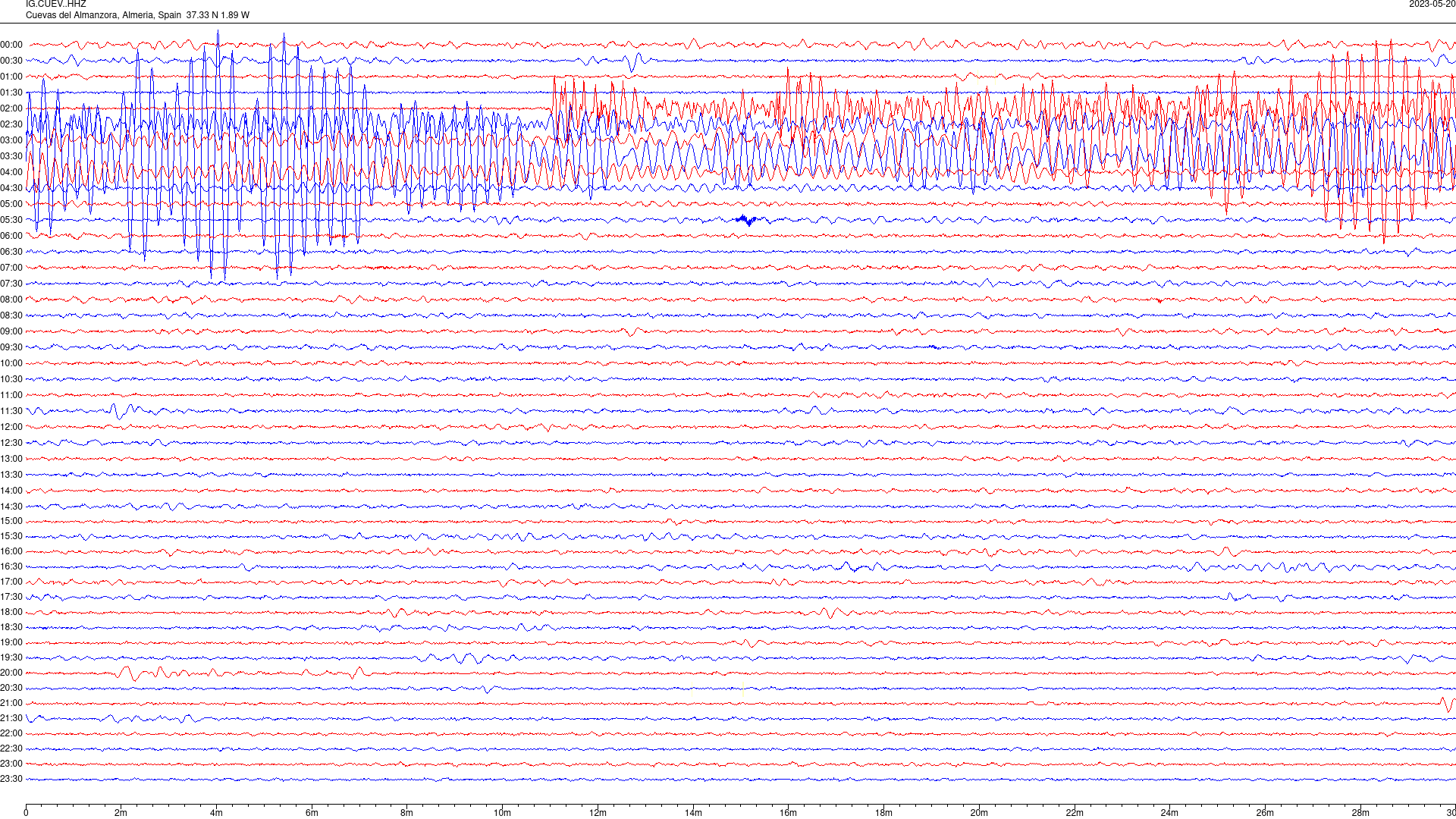Select the 19:00 trace time label

[11, 642]
